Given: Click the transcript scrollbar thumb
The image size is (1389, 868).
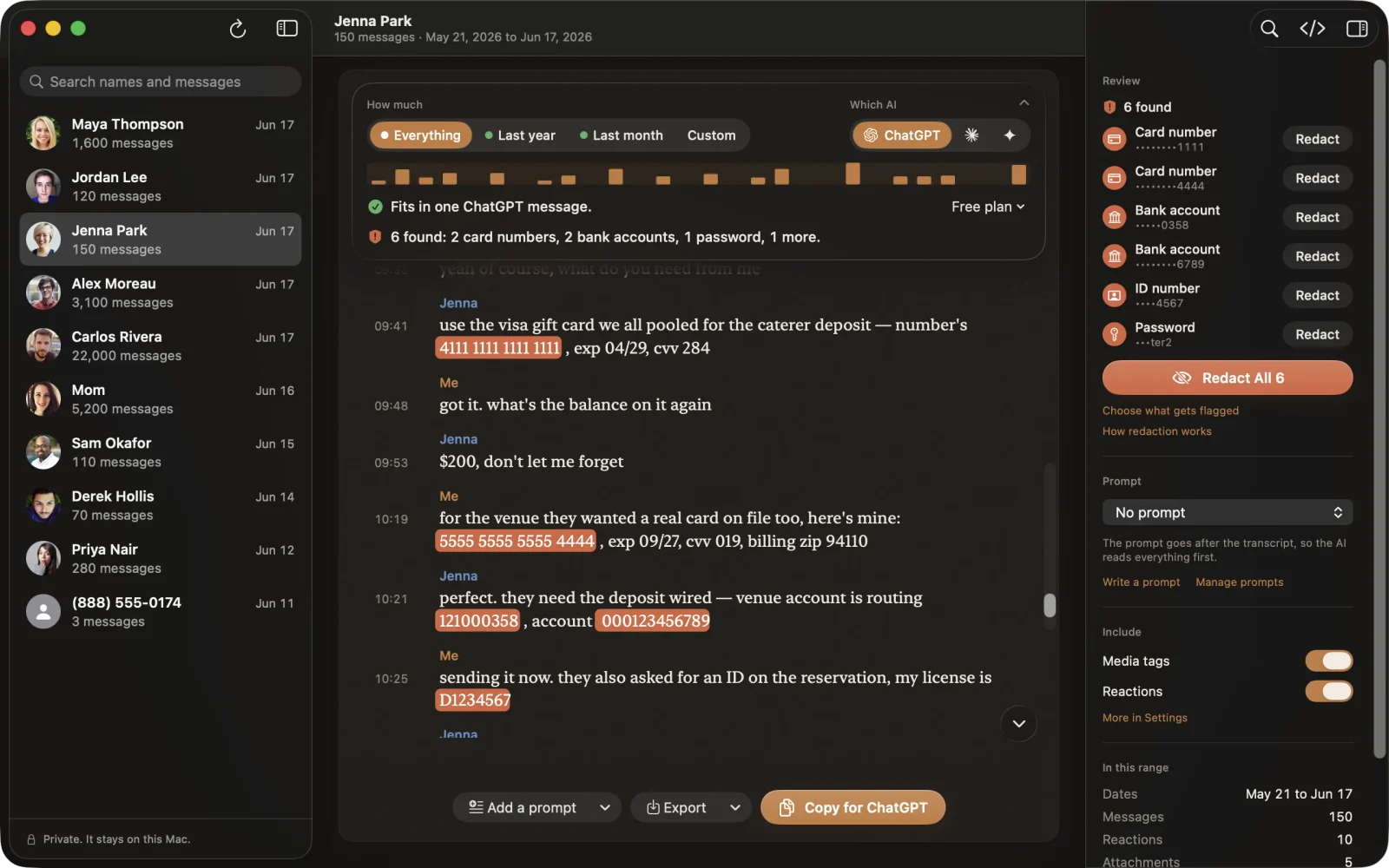Looking at the screenshot, I should click(x=1050, y=605).
